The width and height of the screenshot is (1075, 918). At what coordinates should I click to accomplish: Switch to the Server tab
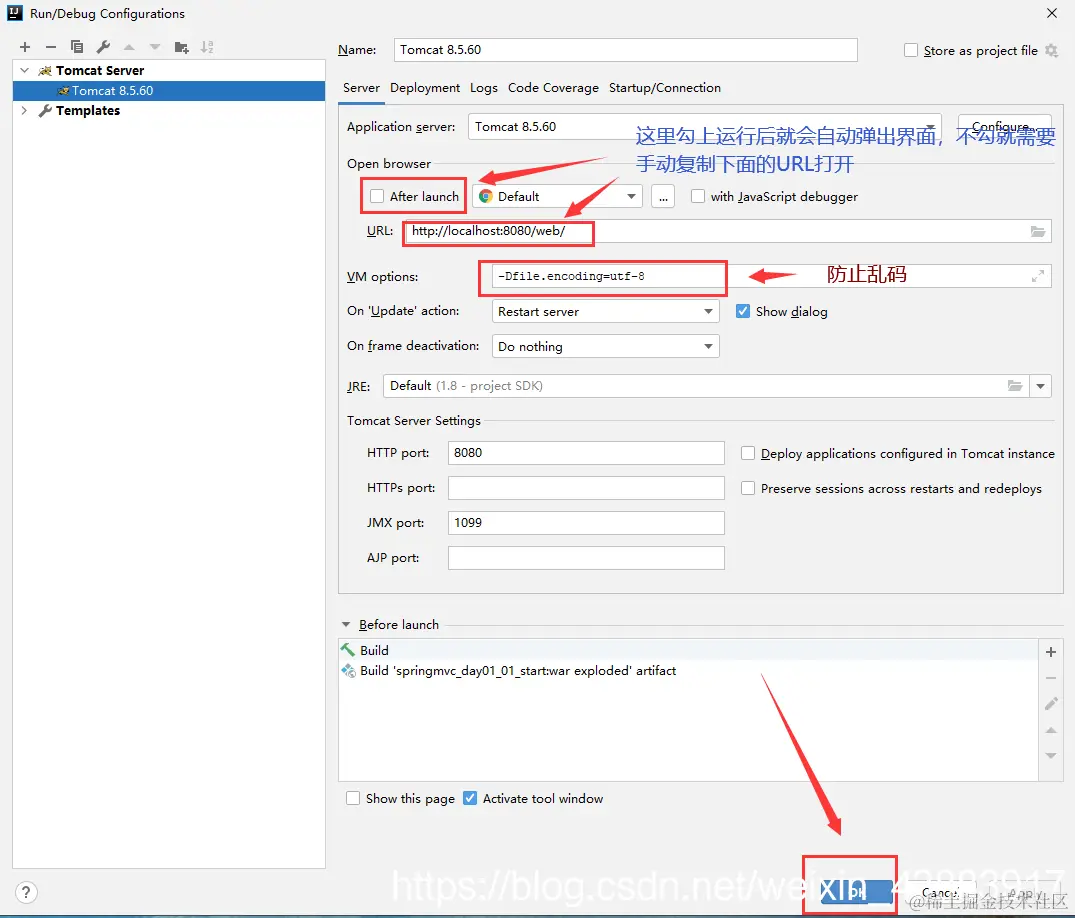click(x=361, y=88)
